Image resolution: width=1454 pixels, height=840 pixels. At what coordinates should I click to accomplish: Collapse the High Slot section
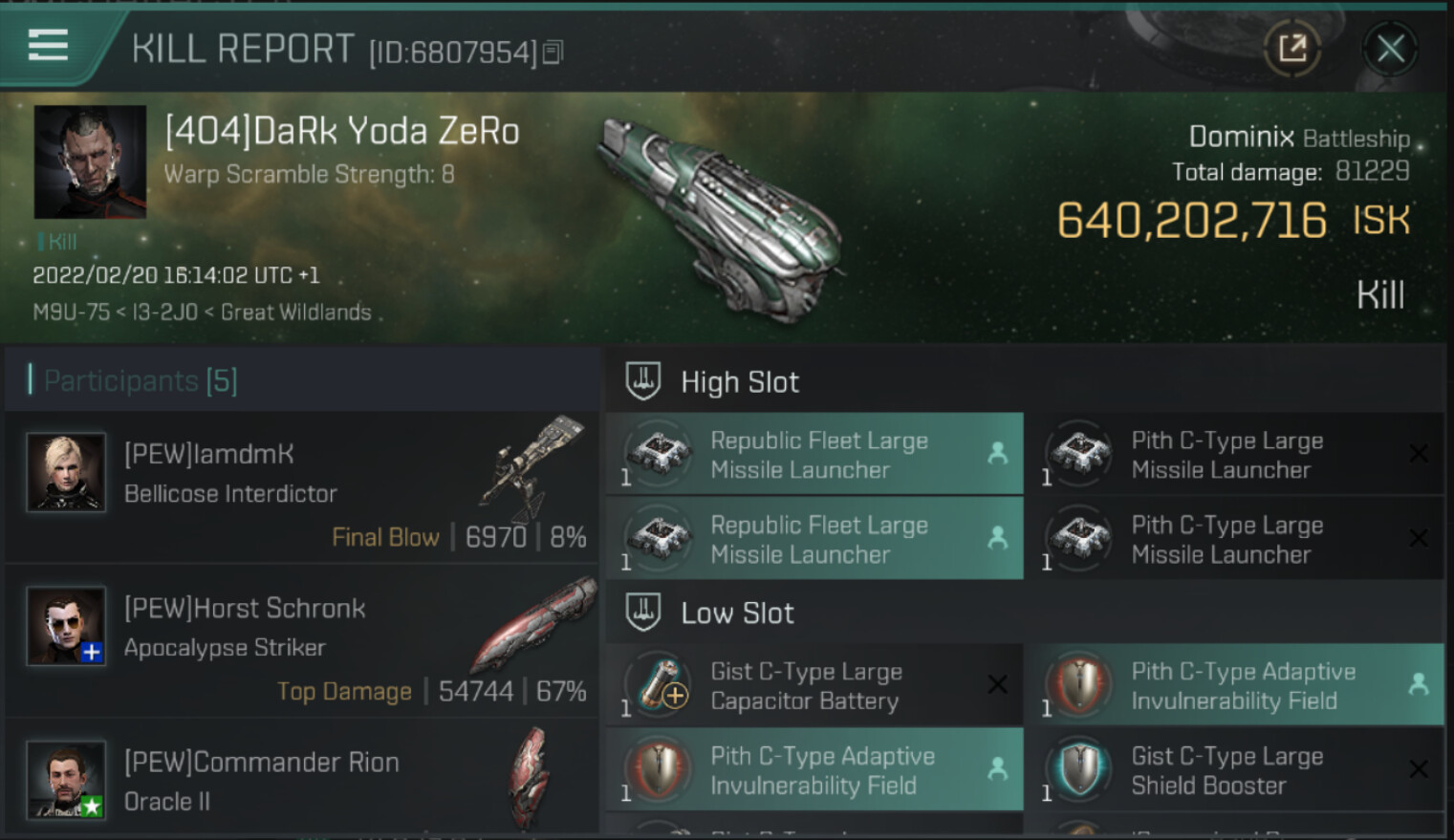coord(643,381)
